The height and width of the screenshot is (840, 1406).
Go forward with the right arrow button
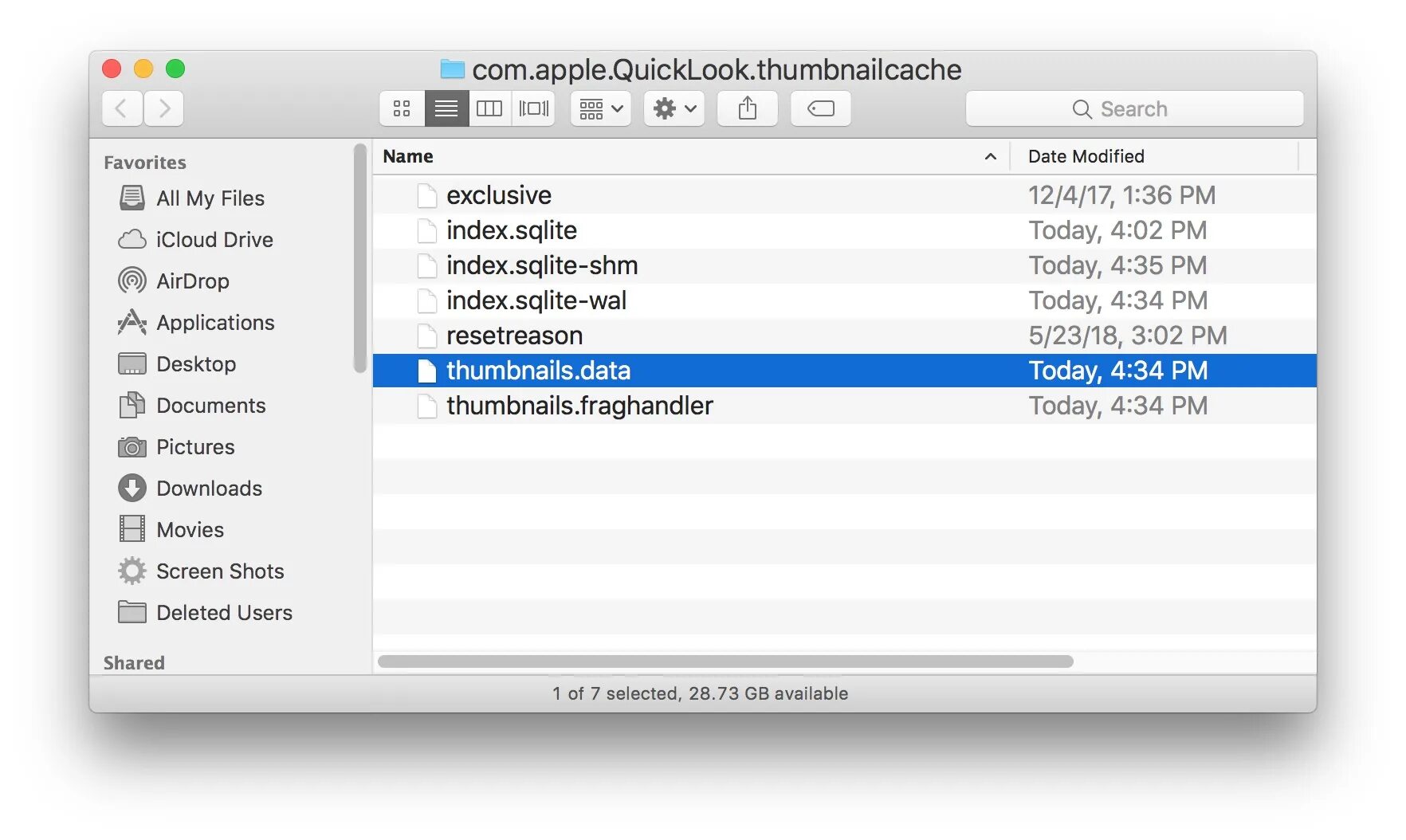tap(164, 108)
